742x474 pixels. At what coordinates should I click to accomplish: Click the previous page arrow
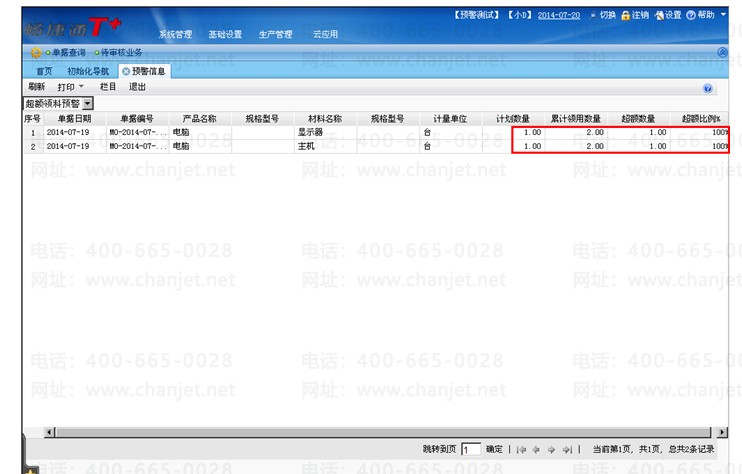coord(536,449)
